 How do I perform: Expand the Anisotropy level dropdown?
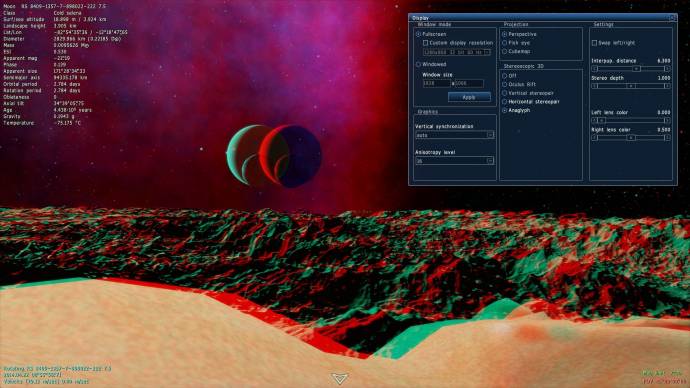[454, 161]
